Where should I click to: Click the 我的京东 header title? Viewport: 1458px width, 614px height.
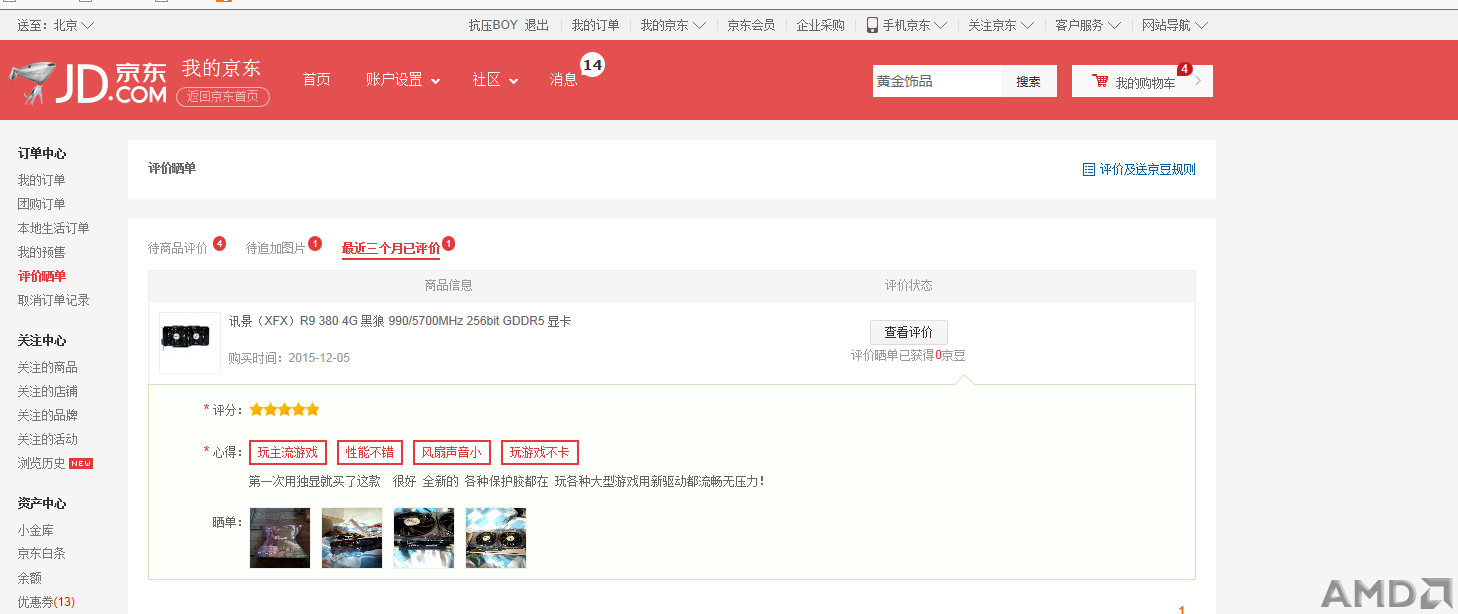221,68
